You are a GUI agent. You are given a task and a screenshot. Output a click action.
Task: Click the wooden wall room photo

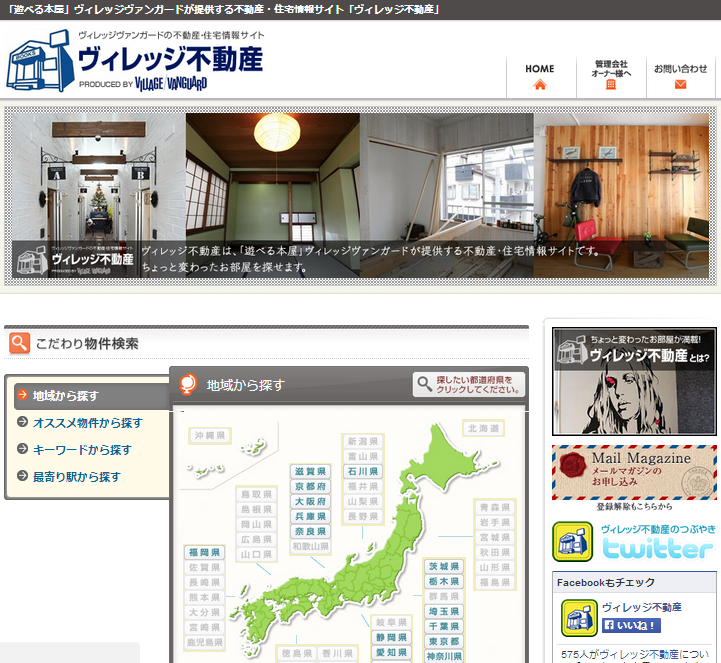621,195
